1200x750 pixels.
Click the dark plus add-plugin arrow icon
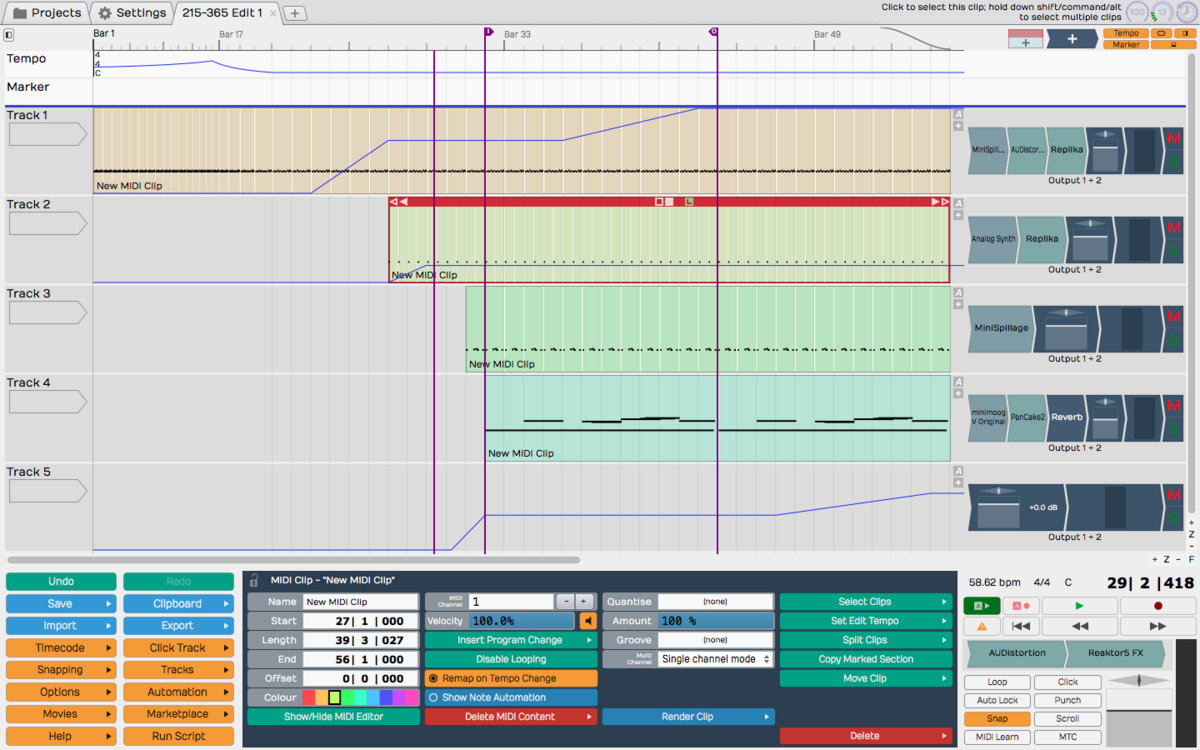point(1072,39)
